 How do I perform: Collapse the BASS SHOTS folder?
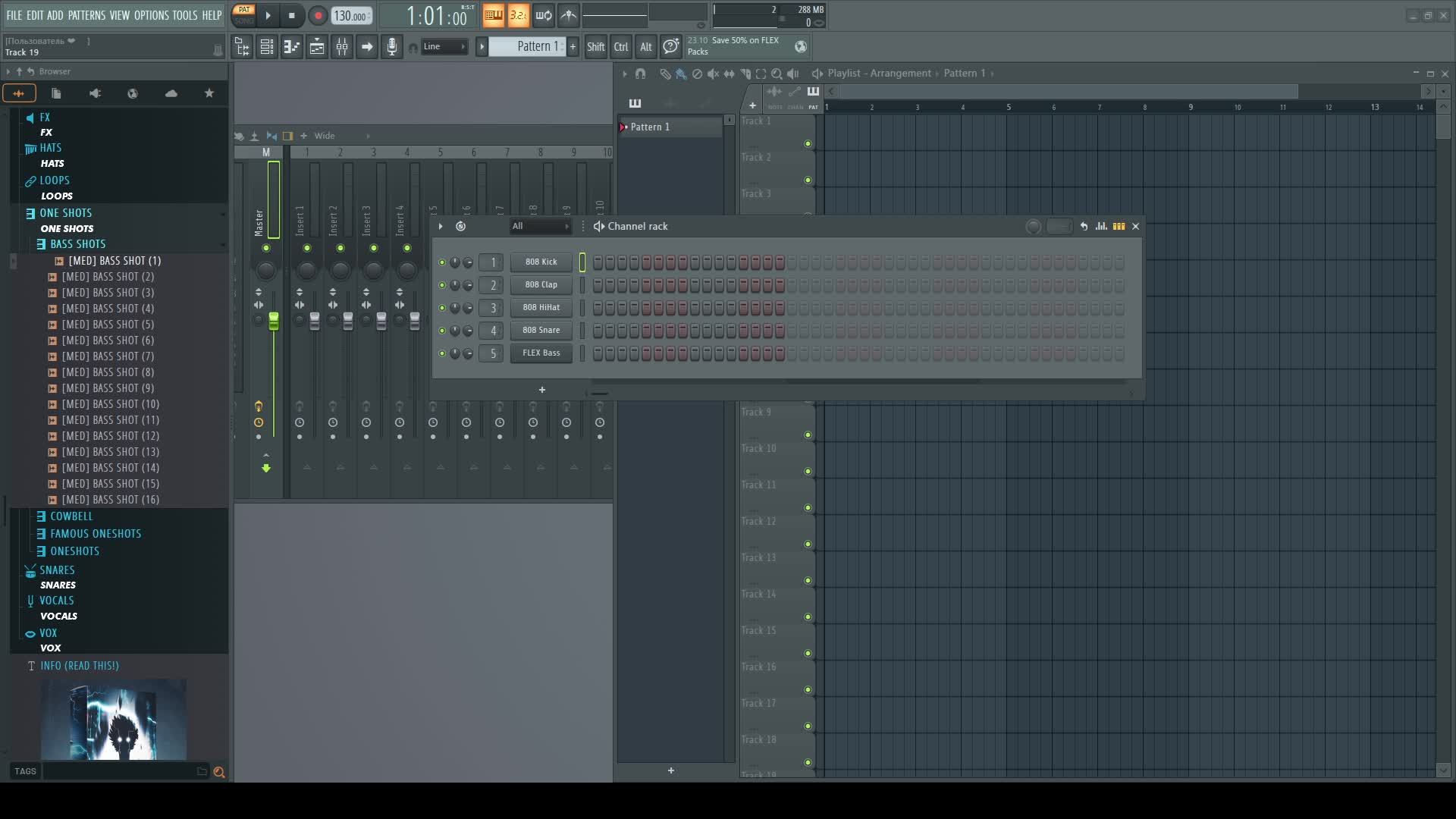(x=78, y=244)
